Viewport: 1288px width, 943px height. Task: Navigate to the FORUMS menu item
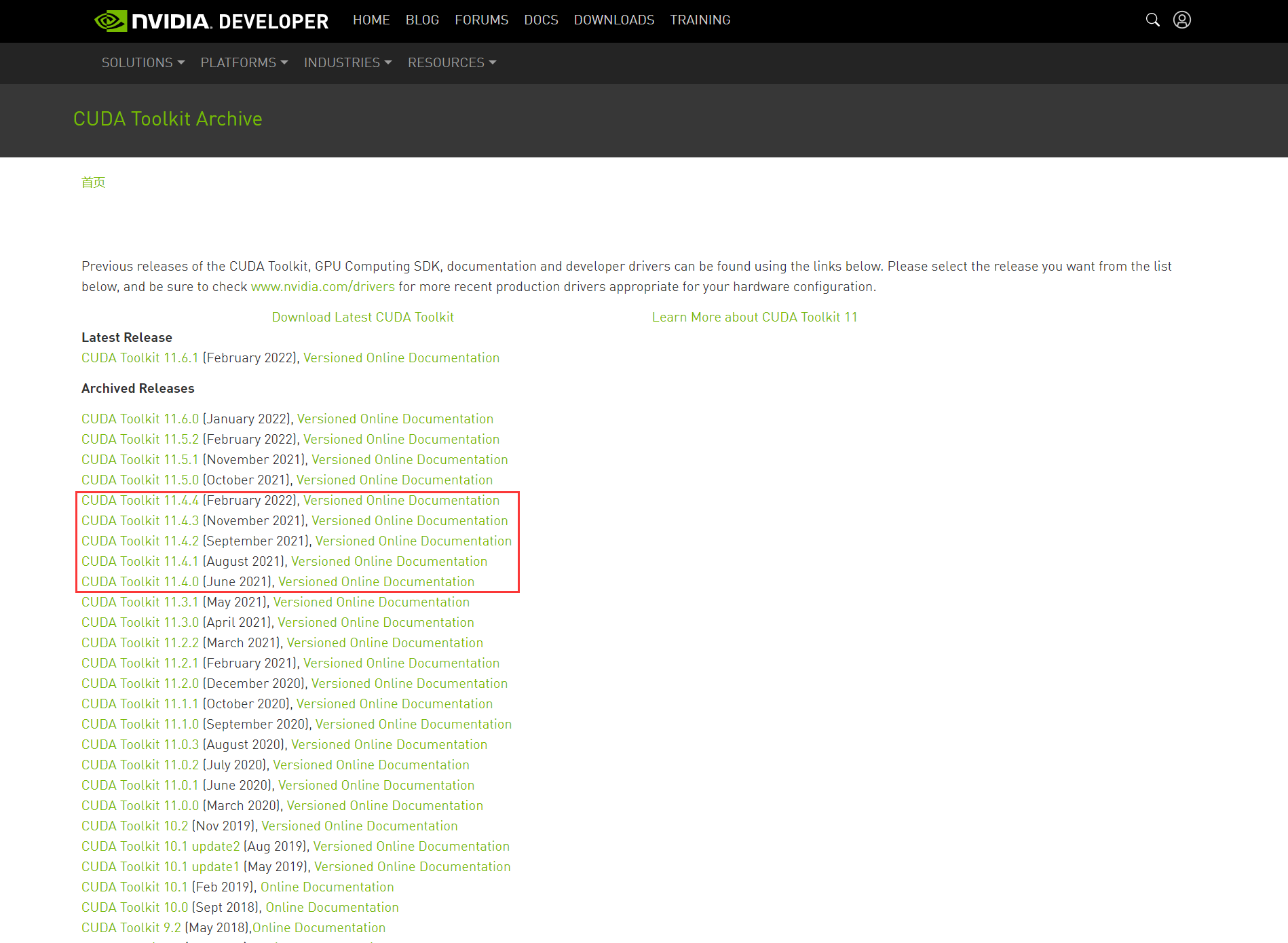[x=481, y=20]
